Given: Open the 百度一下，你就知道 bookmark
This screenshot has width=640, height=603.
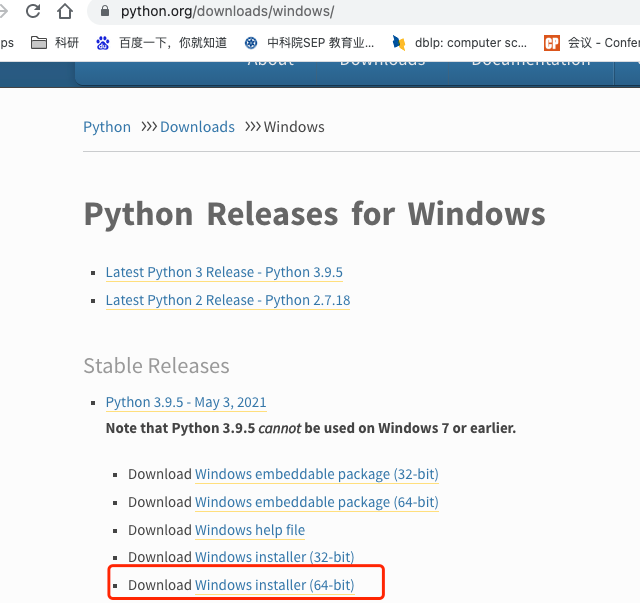Looking at the screenshot, I should [173, 42].
